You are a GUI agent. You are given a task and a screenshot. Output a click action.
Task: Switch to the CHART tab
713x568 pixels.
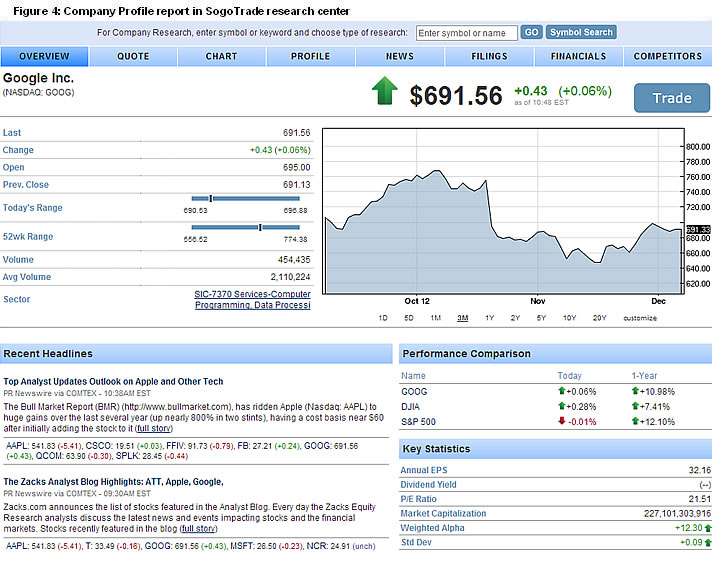(x=221, y=56)
